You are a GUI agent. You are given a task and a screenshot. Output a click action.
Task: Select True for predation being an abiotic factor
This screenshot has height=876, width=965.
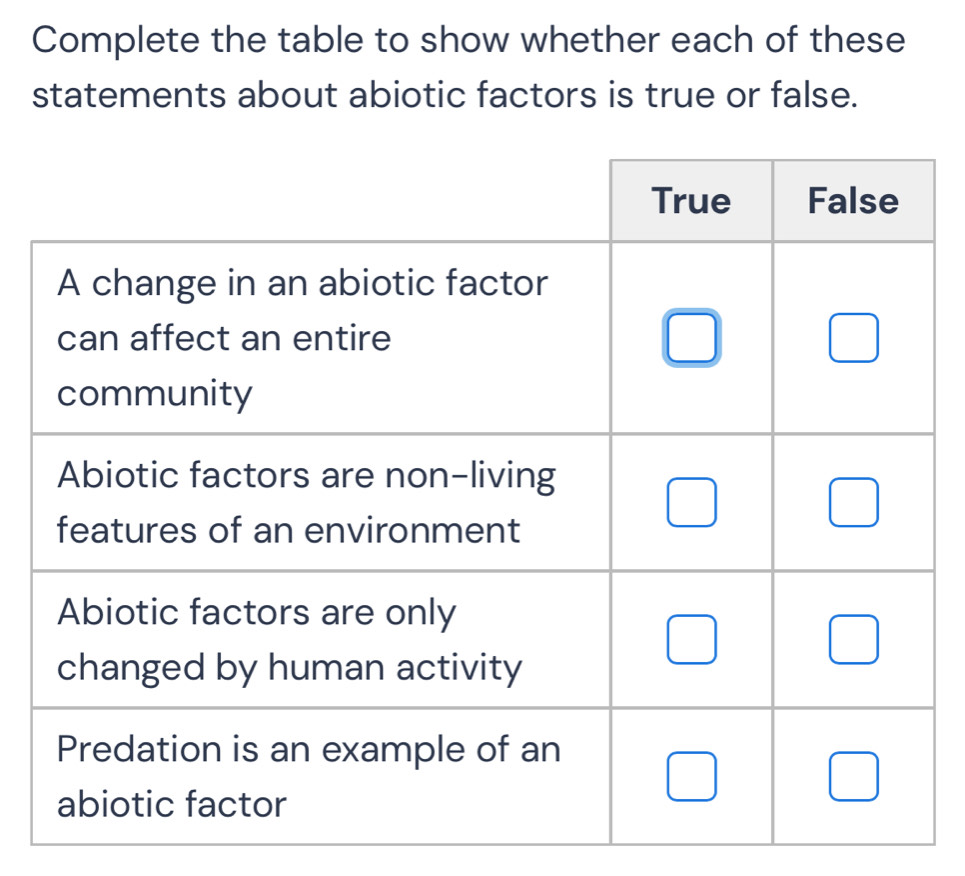(691, 776)
